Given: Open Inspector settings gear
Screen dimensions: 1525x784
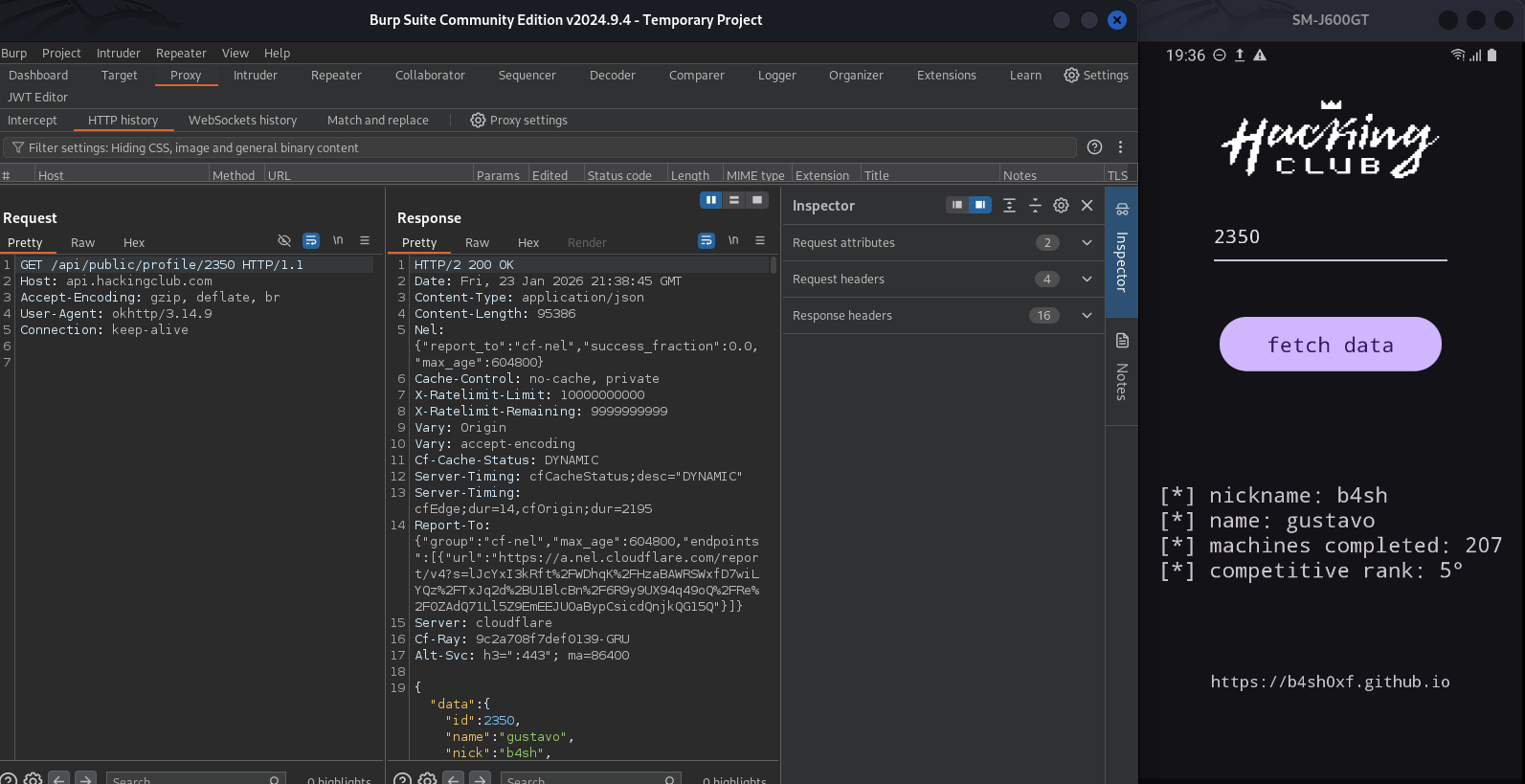Looking at the screenshot, I should point(1061,205).
